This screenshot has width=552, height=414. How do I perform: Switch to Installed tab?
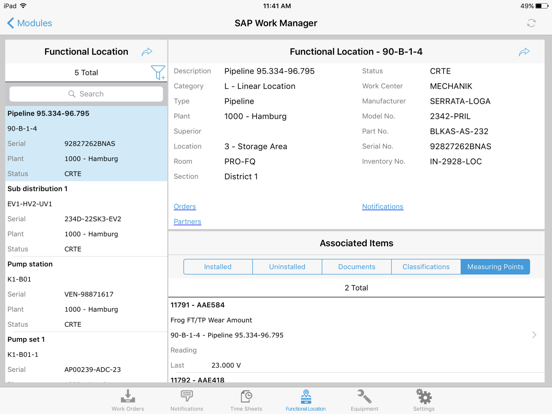[x=218, y=267]
